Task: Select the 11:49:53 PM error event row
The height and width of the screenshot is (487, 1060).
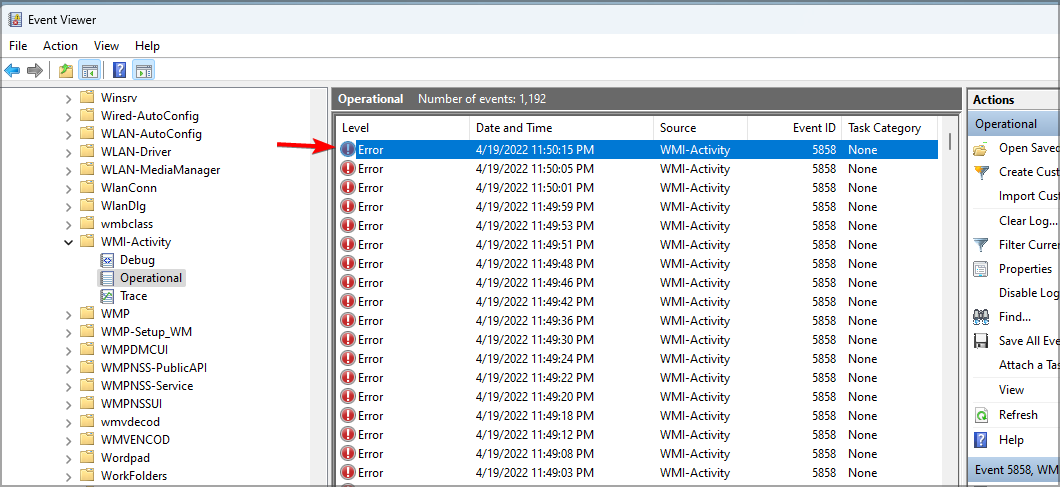Action: point(637,225)
